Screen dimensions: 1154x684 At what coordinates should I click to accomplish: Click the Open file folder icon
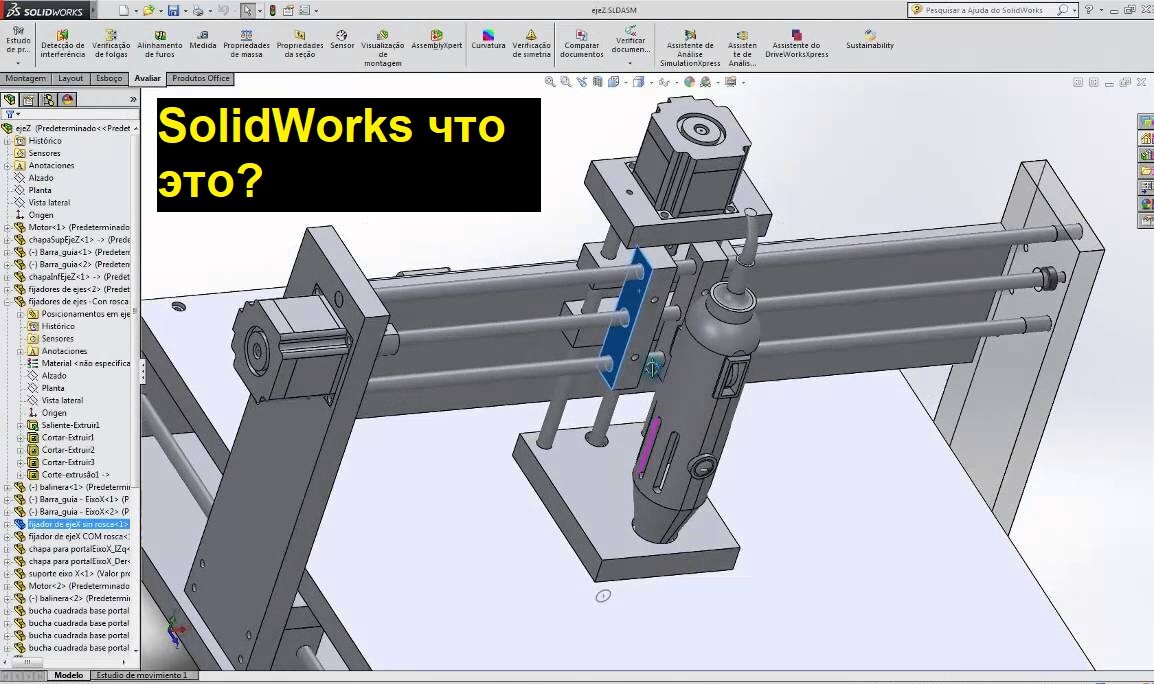coord(149,10)
